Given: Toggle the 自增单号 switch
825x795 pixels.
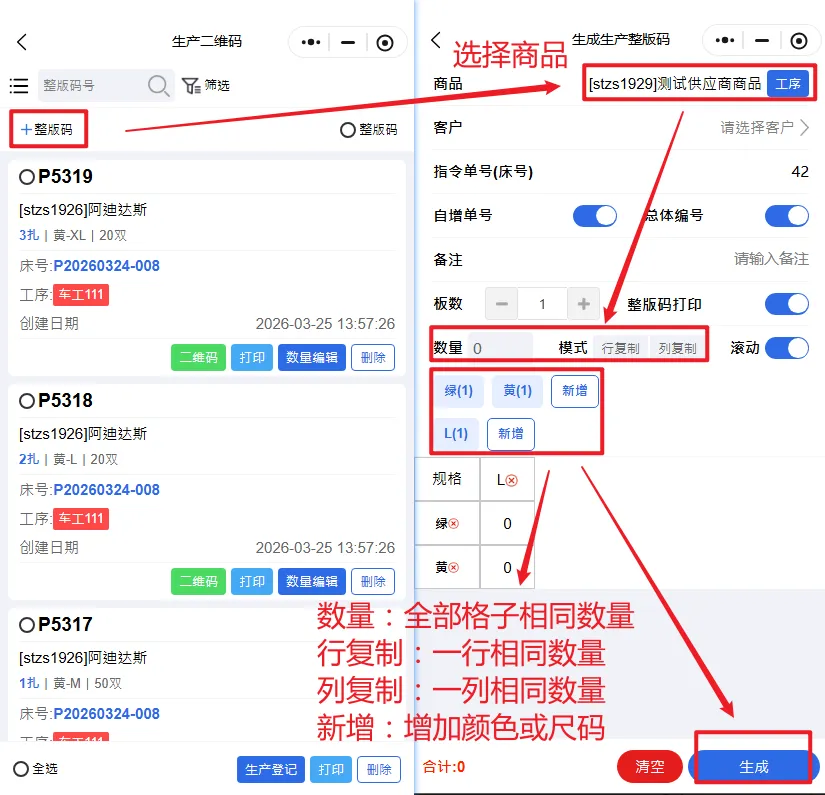Looking at the screenshot, I should pos(594,216).
